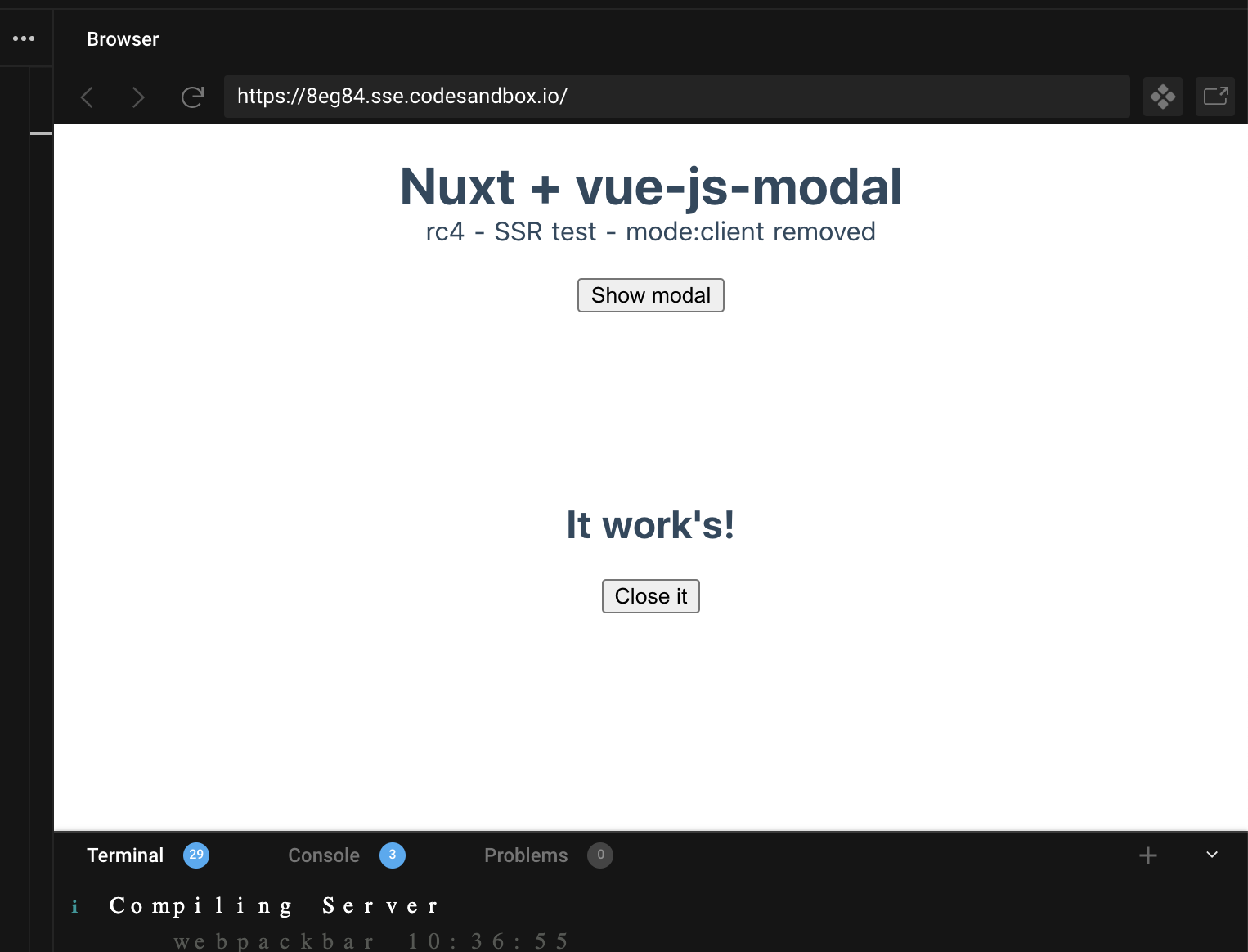Image resolution: width=1248 pixels, height=952 pixels.
Task: Click the info icon beside Compiling Server
Action: pyautogui.click(x=74, y=906)
